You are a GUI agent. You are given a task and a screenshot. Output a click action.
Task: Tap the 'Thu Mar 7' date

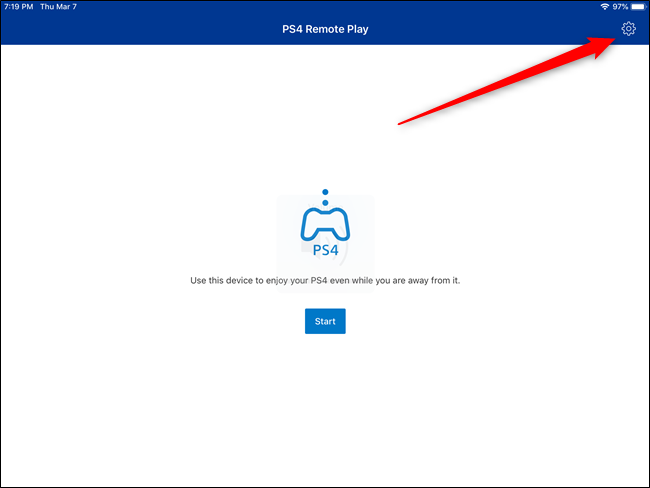(x=58, y=7)
